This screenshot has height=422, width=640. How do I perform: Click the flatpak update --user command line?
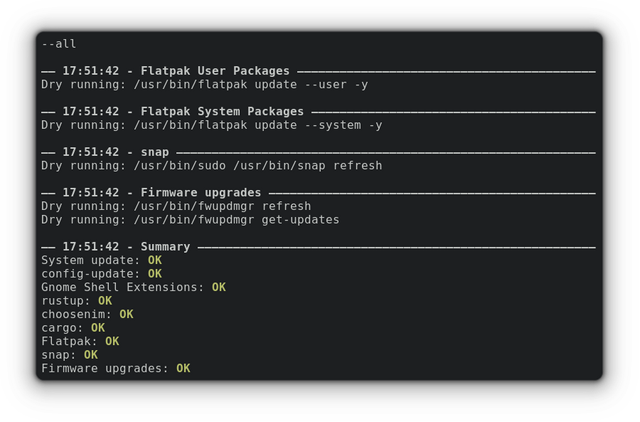[204, 85]
